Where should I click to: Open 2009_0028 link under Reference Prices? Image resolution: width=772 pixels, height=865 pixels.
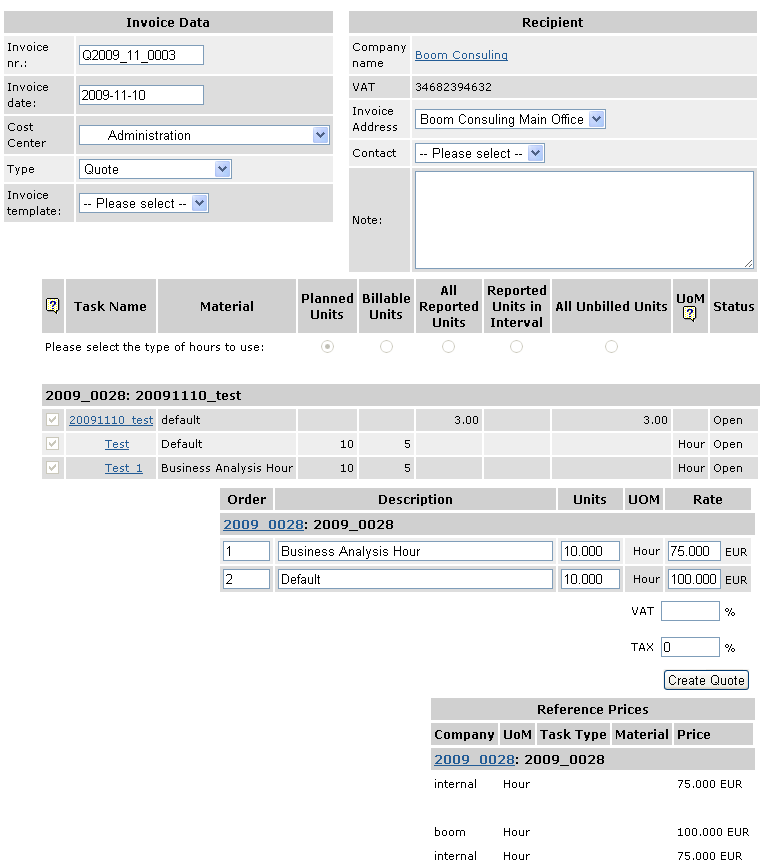474,760
